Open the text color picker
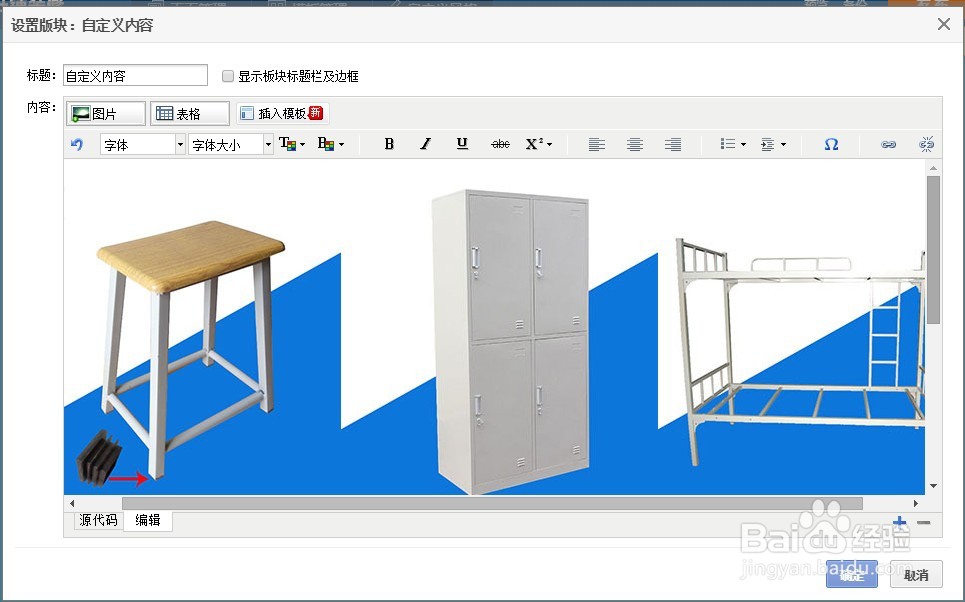The height and width of the screenshot is (602, 965). (x=287, y=144)
